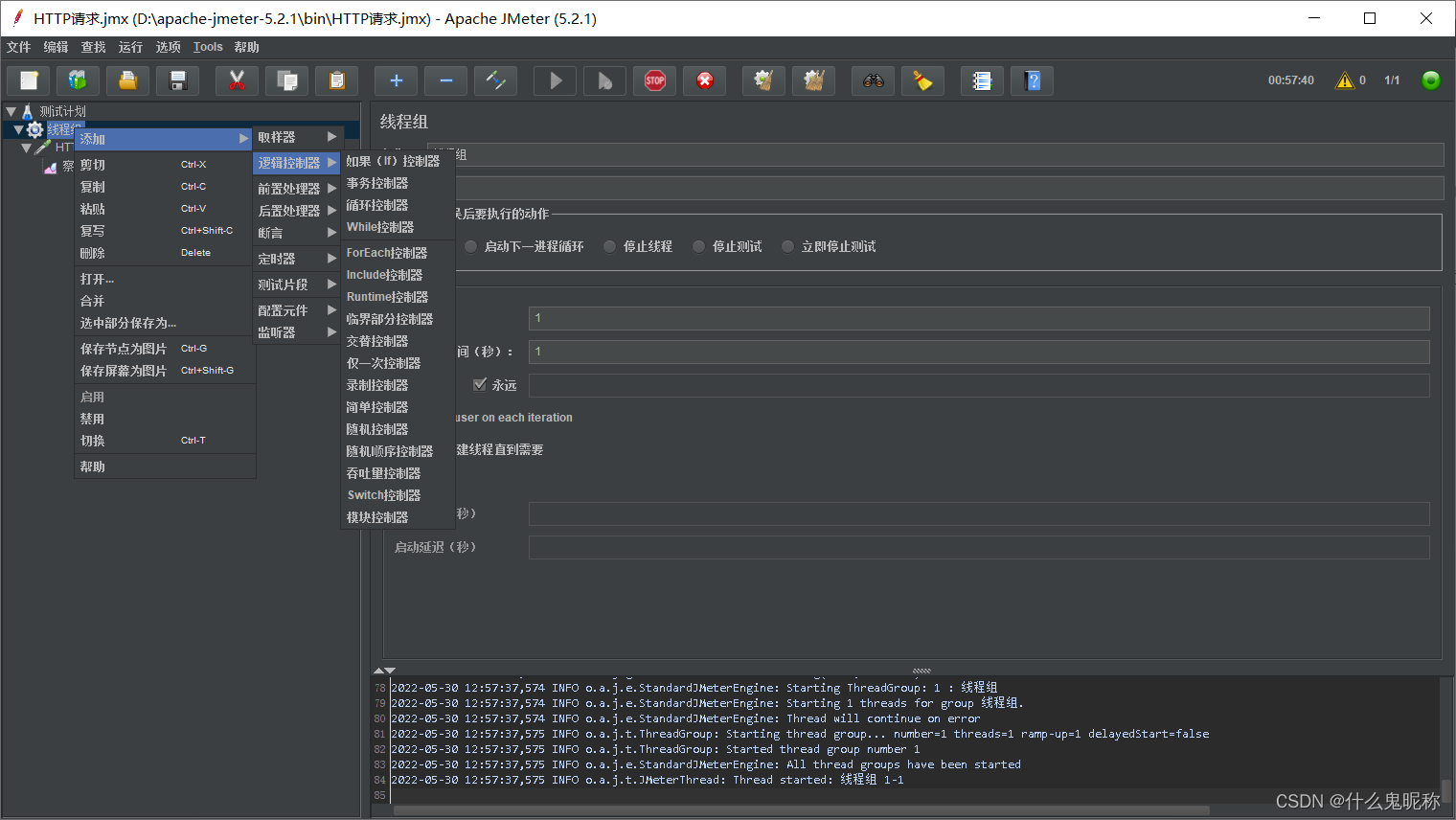This screenshot has width=1456, height=820.
Task: Click the Clear results broom icon
Action: (x=764, y=80)
